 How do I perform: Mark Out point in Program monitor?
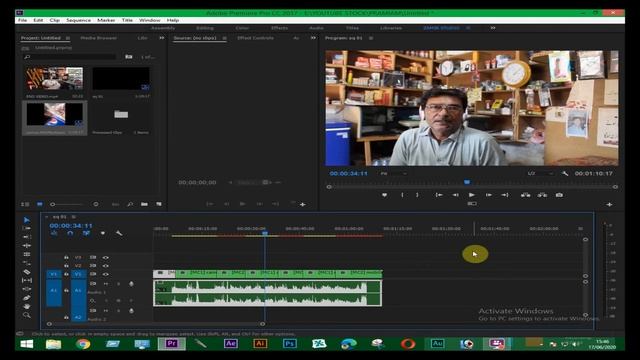417,195
